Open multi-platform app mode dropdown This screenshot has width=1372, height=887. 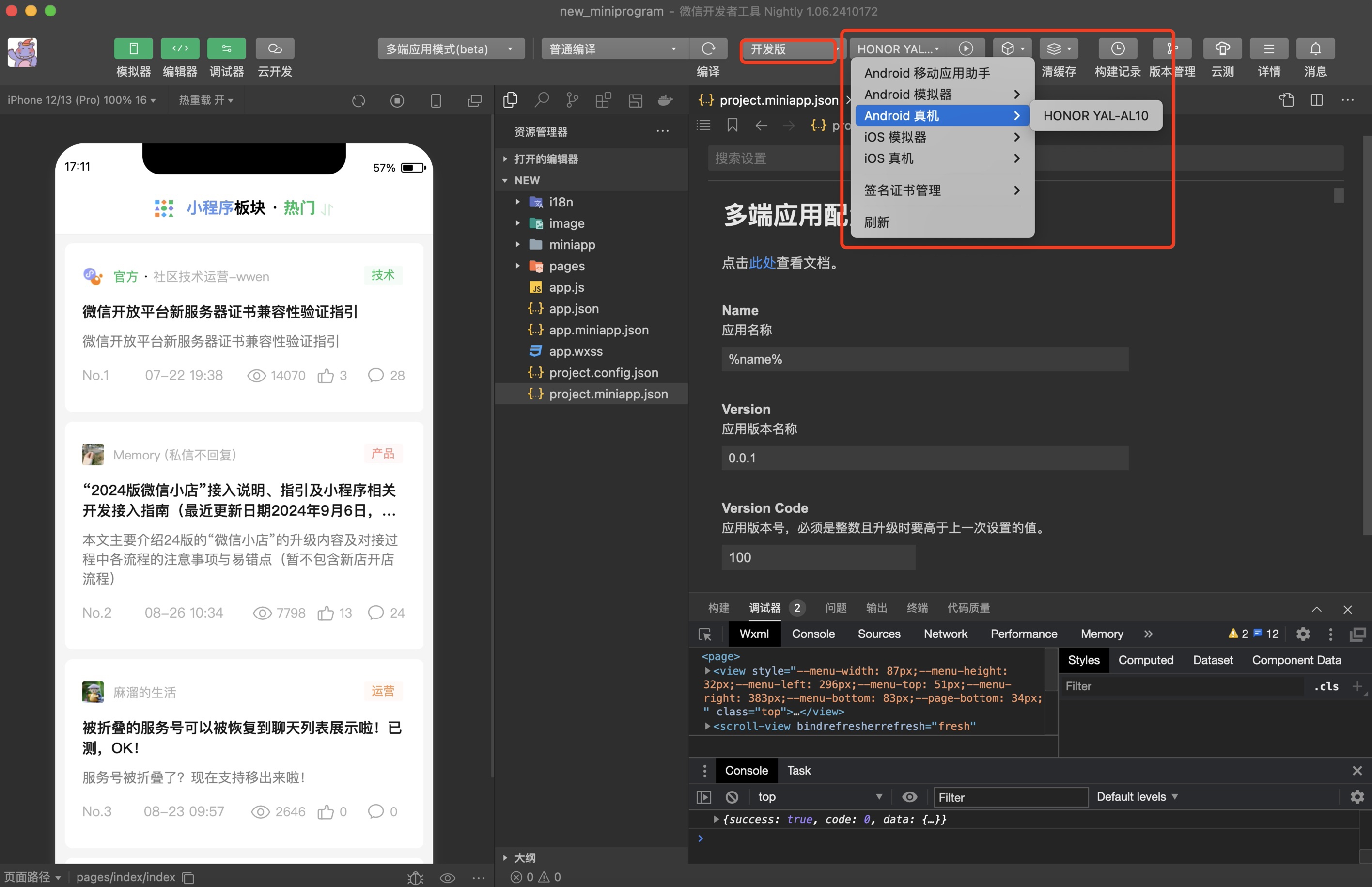click(x=451, y=49)
